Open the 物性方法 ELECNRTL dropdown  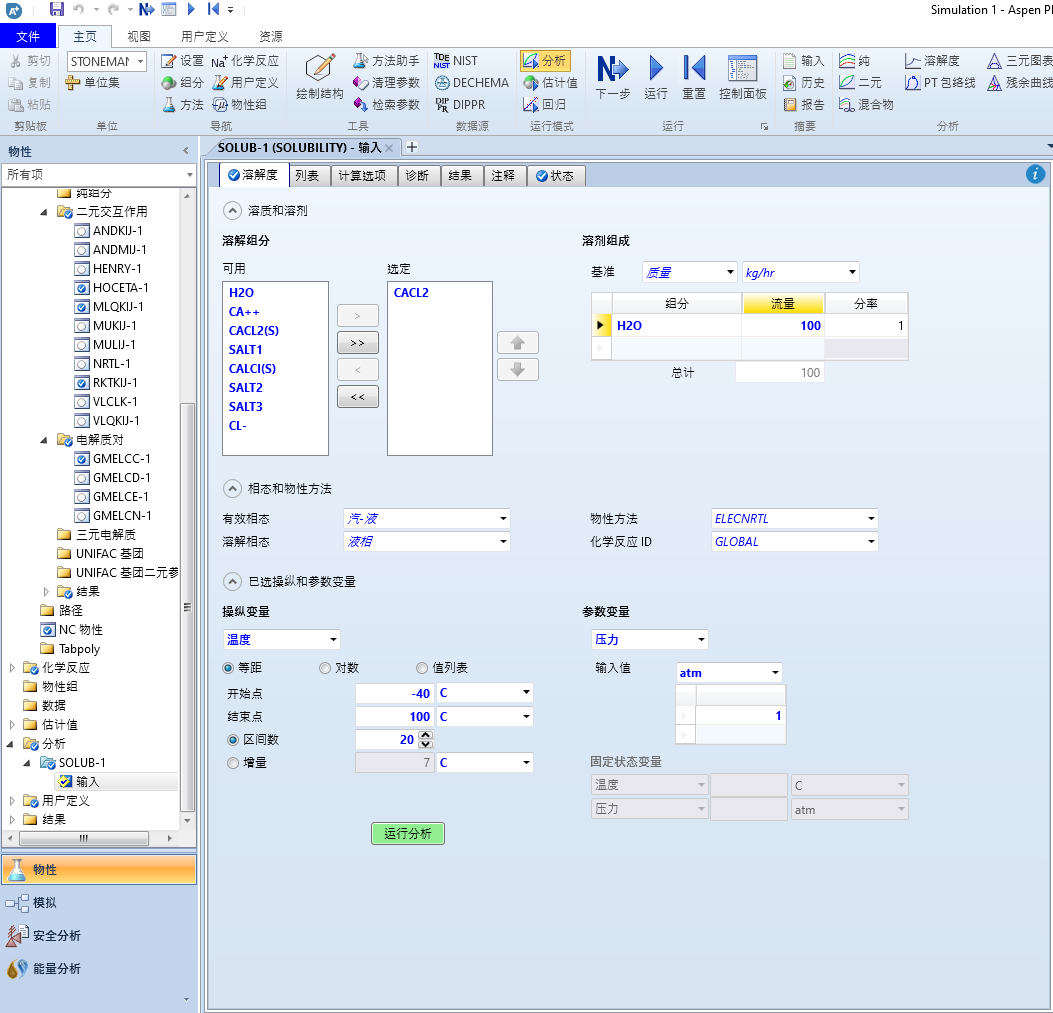[794, 519]
